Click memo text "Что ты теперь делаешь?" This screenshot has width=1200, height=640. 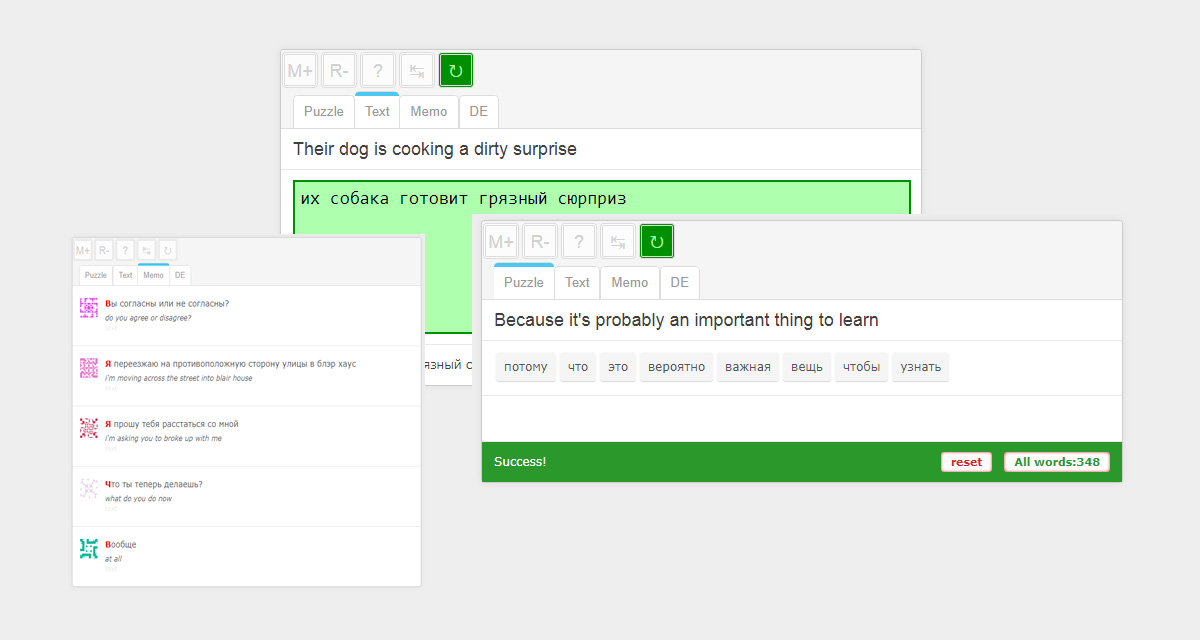click(x=154, y=484)
